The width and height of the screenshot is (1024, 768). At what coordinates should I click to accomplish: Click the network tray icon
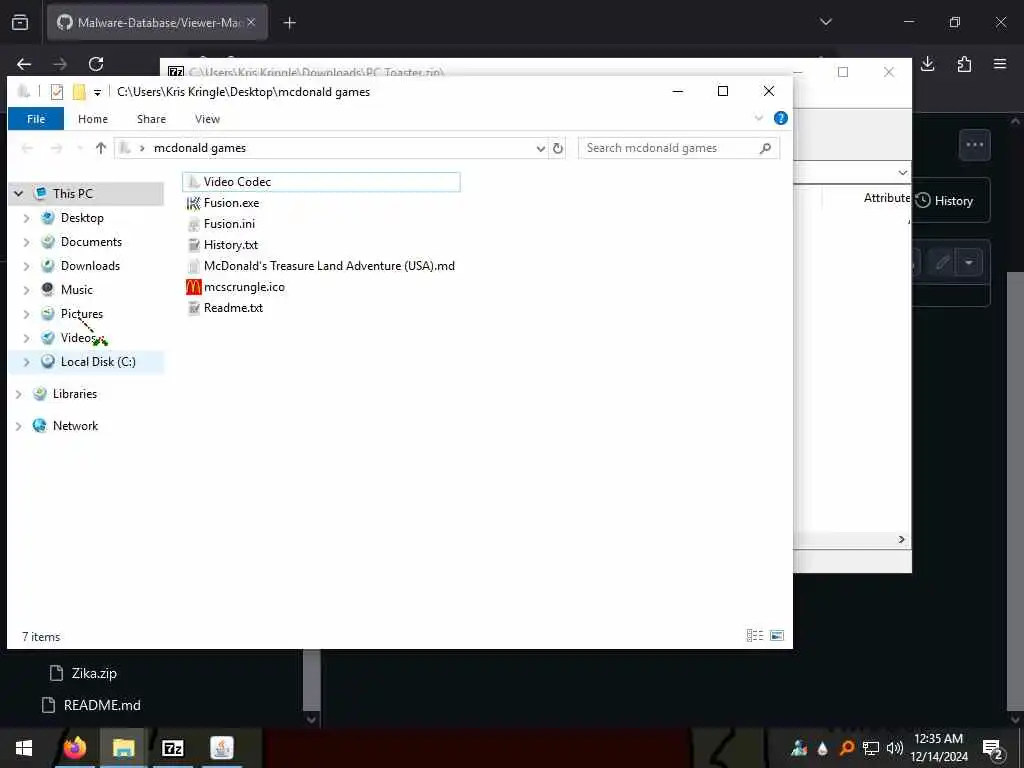(x=871, y=748)
